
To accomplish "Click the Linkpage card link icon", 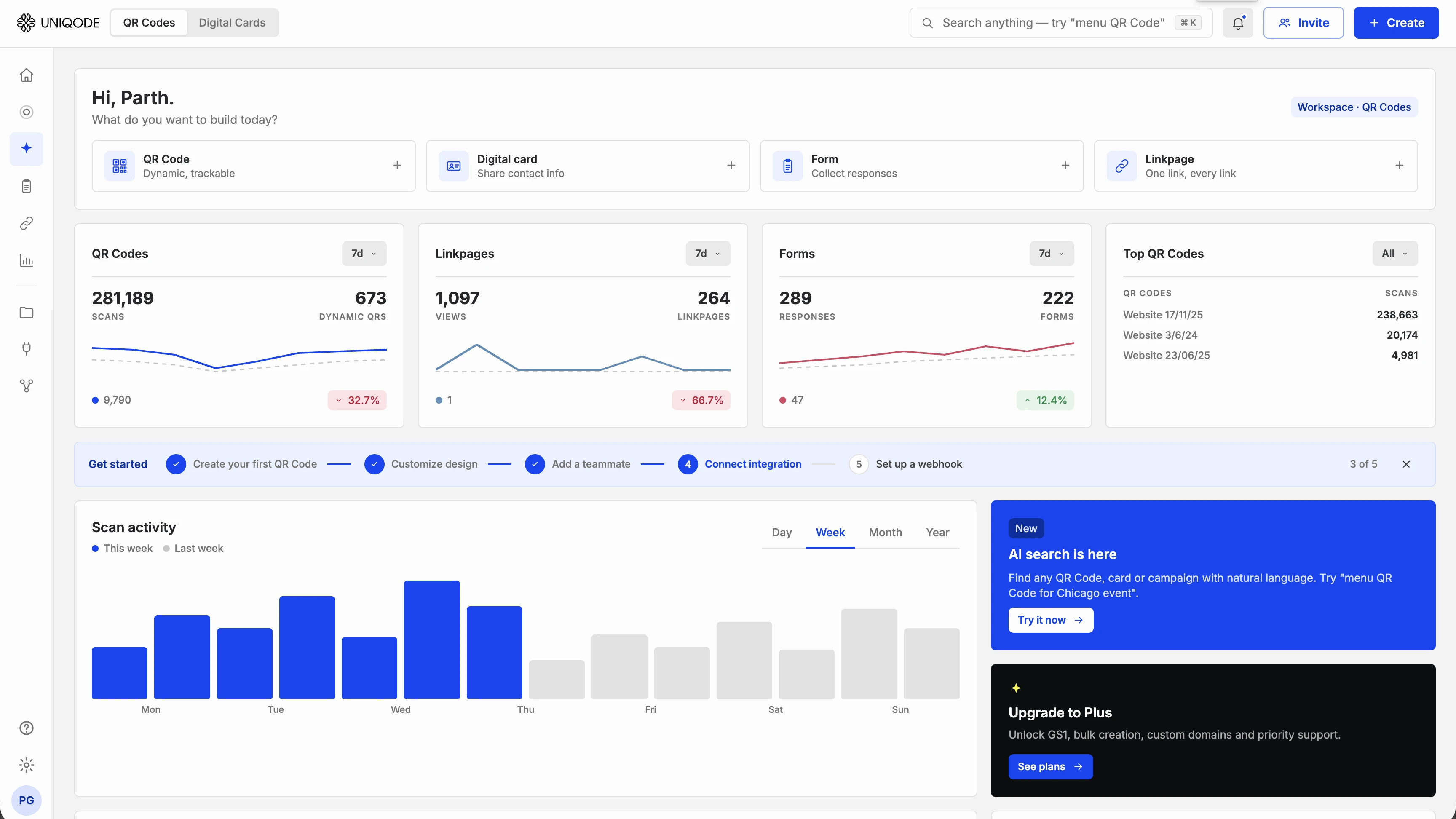I will tap(1122, 166).
